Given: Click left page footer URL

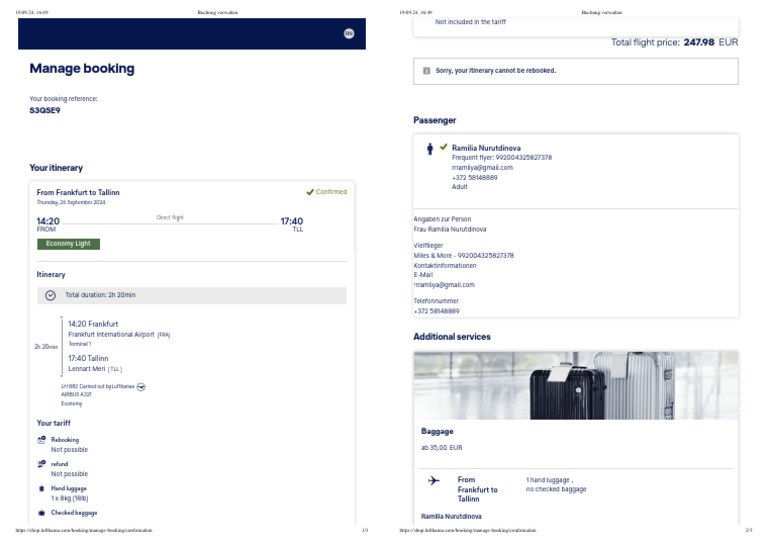Looking at the screenshot, I should tap(84, 530).
